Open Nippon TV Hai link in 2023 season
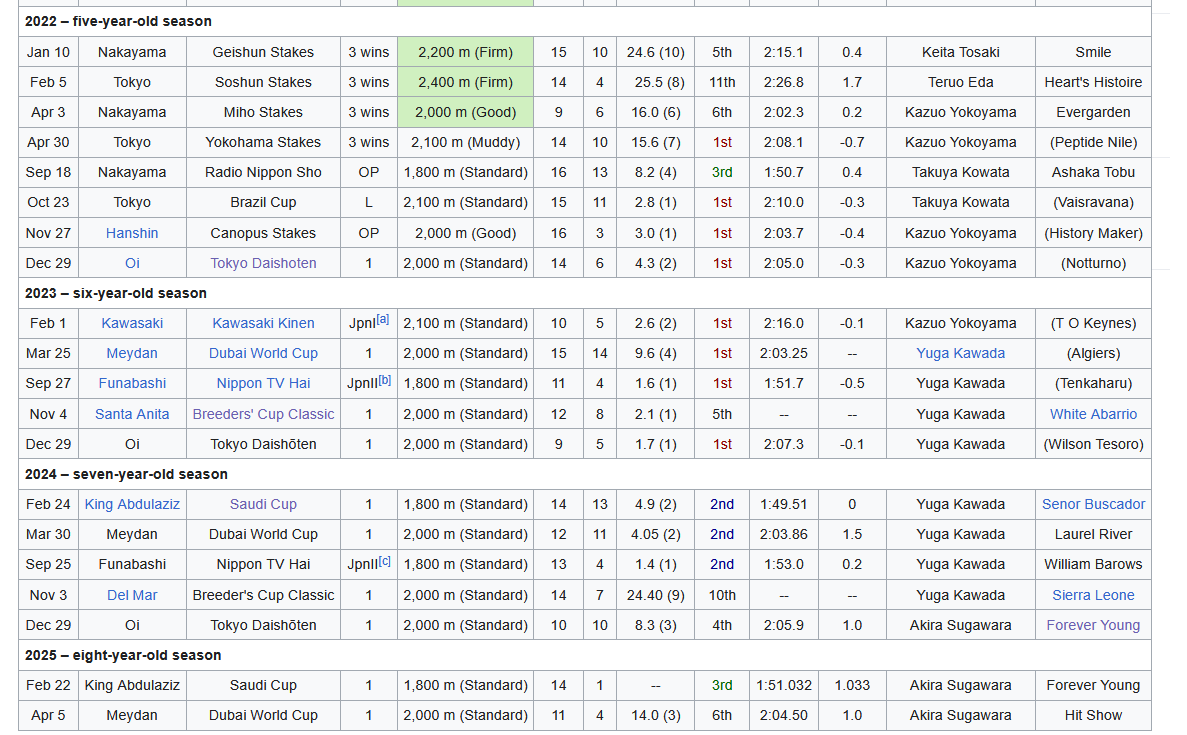Screen dimensions: 1187x735 [263, 384]
